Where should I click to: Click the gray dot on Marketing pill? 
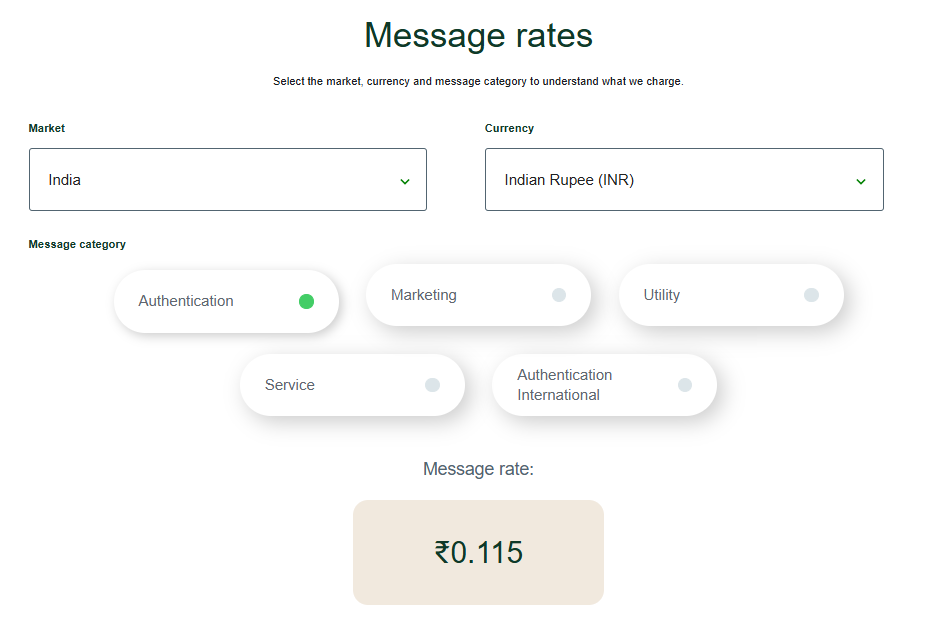click(x=558, y=294)
